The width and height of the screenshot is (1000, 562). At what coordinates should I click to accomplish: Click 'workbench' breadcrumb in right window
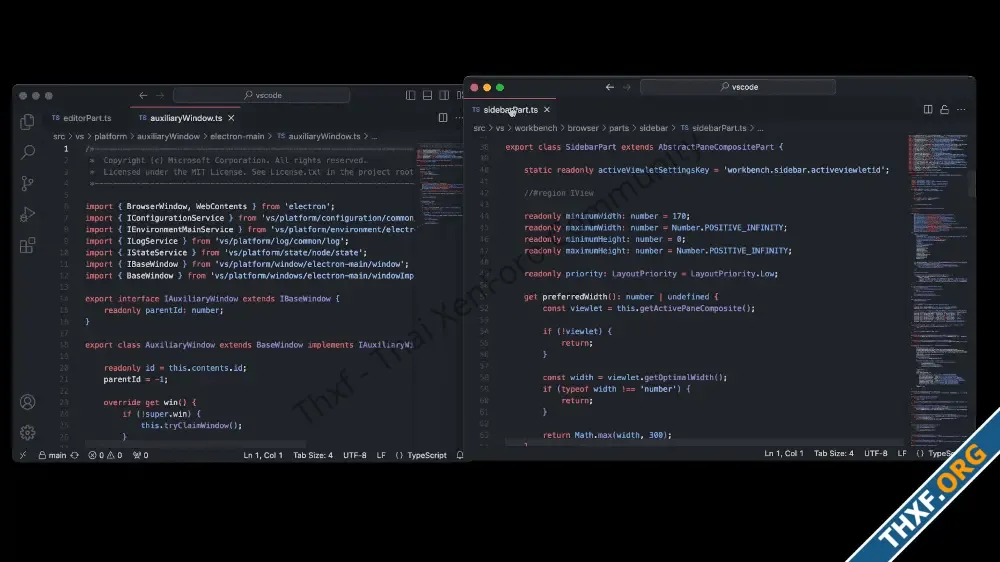pos(536,128)
